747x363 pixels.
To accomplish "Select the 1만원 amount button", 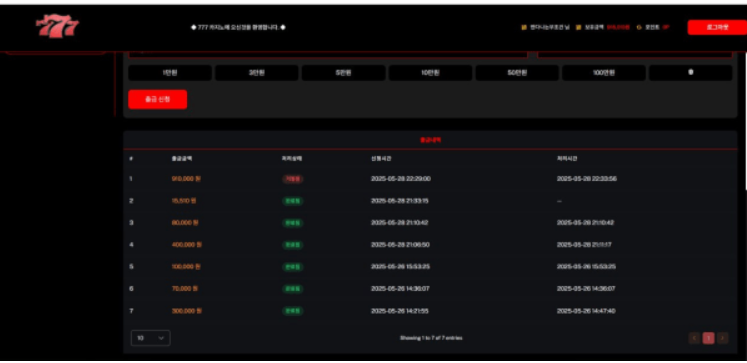I will 170,73.
